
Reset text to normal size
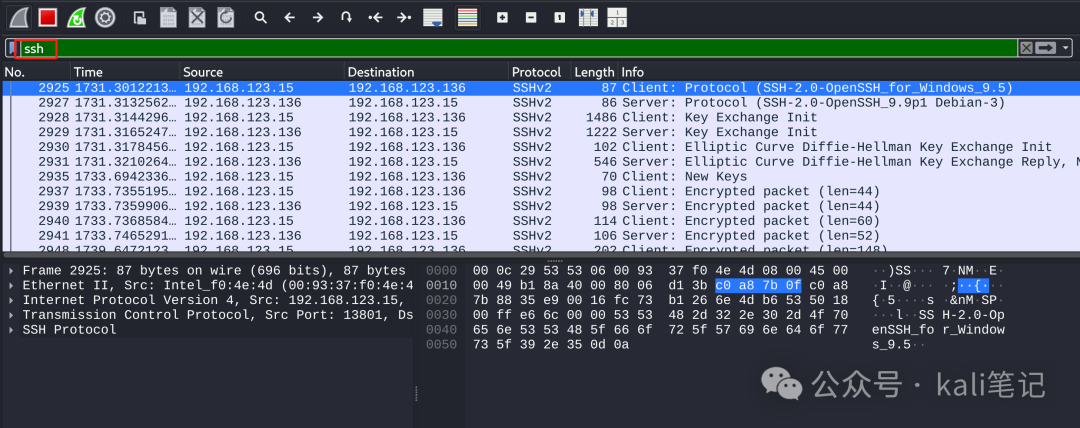(x=559, y=17)
